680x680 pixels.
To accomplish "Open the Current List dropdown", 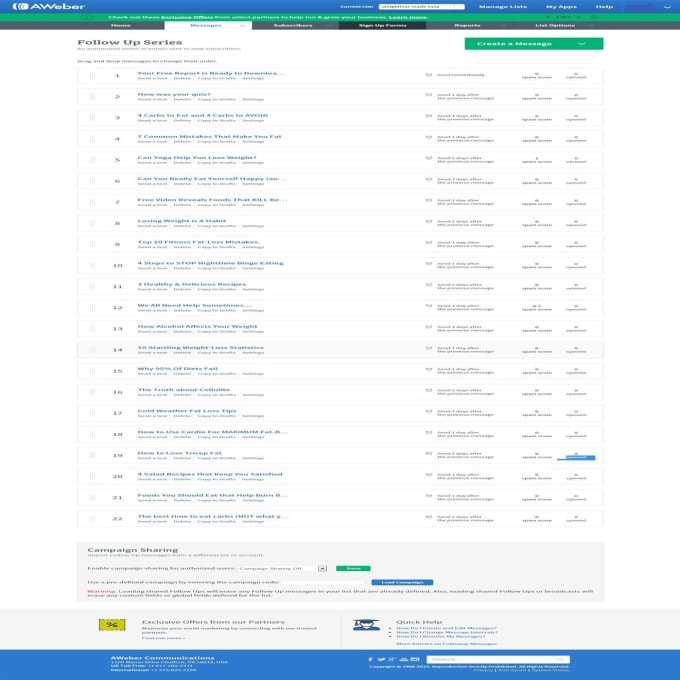I will [x=421, y=7].
